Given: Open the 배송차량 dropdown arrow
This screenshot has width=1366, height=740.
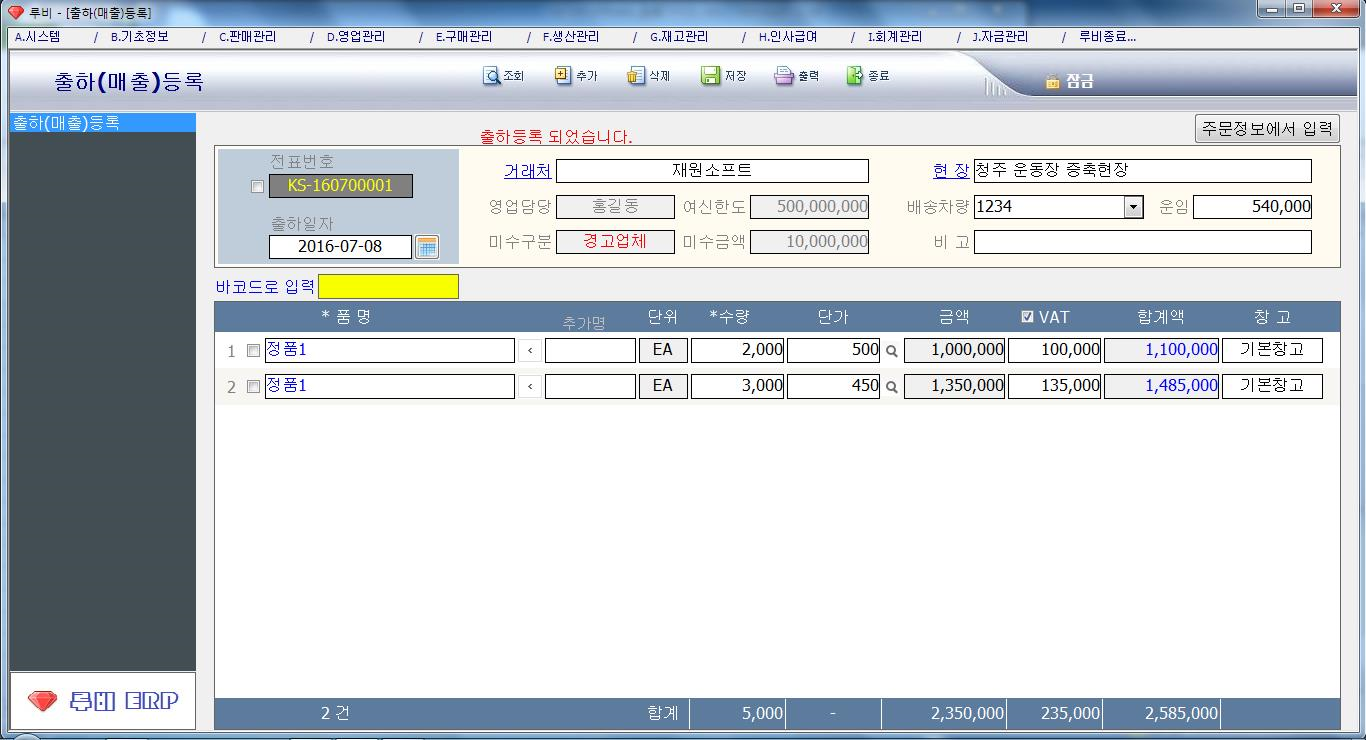Looking at the screenshot, I should pyautogui.click(x=1133, y=207).
